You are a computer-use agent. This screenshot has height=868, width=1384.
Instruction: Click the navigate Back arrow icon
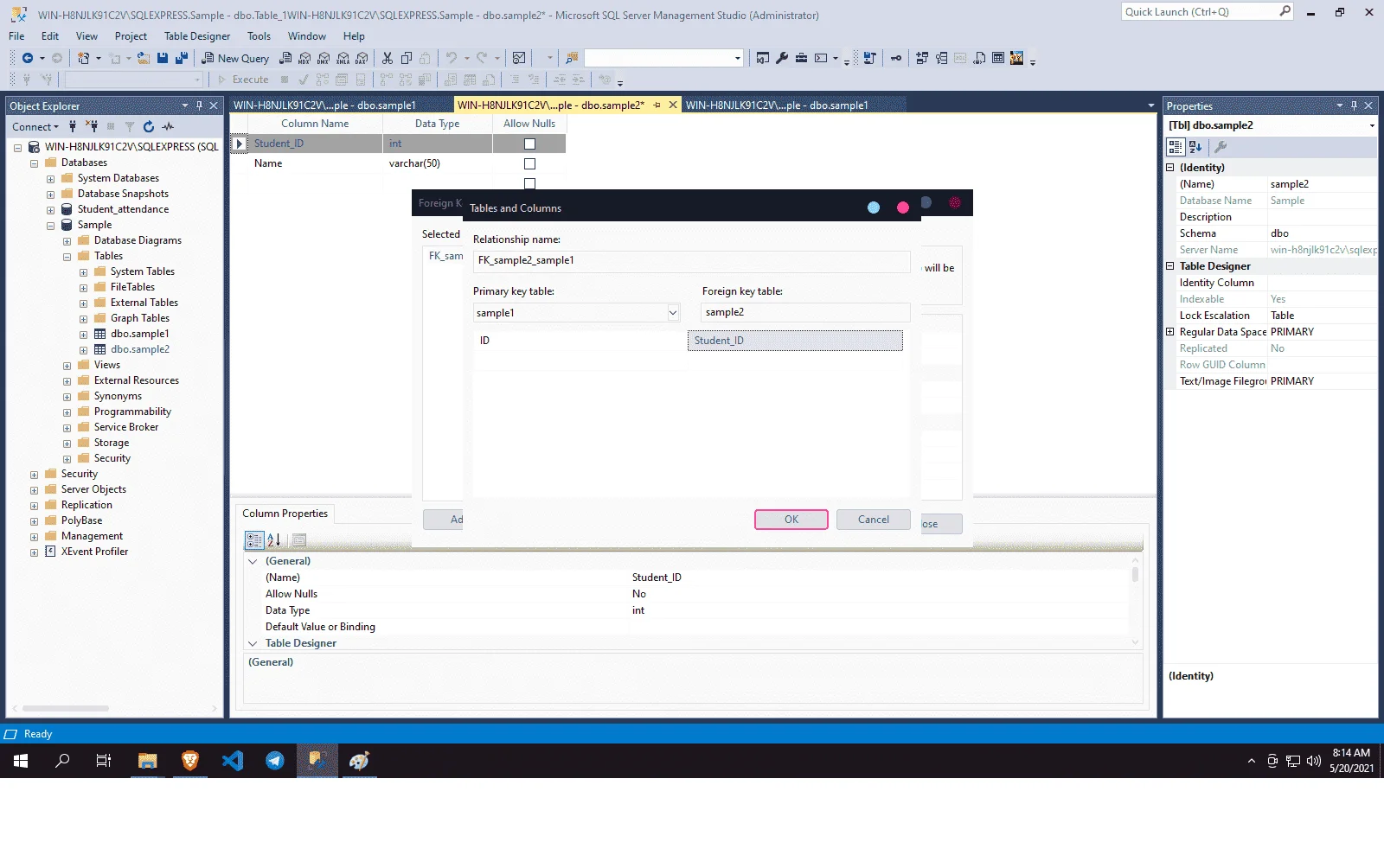28,58
